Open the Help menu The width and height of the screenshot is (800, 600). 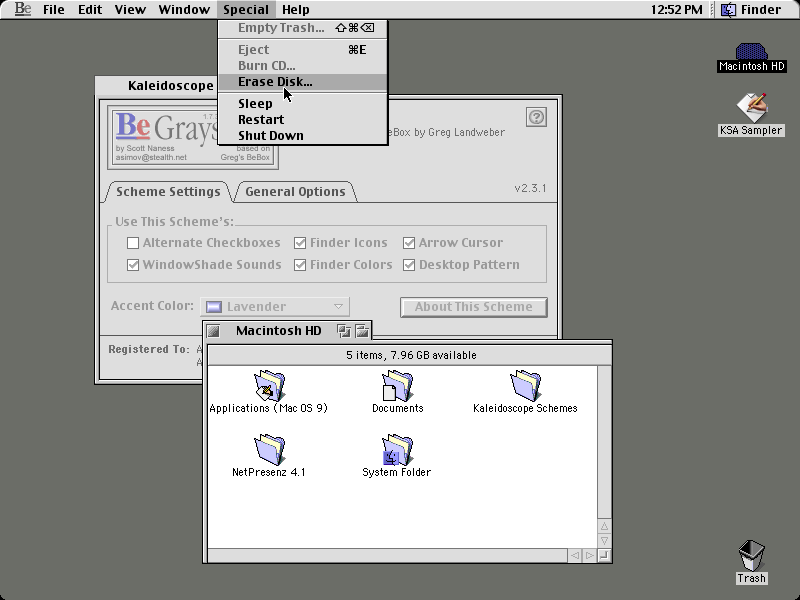(x=296, y=10)
